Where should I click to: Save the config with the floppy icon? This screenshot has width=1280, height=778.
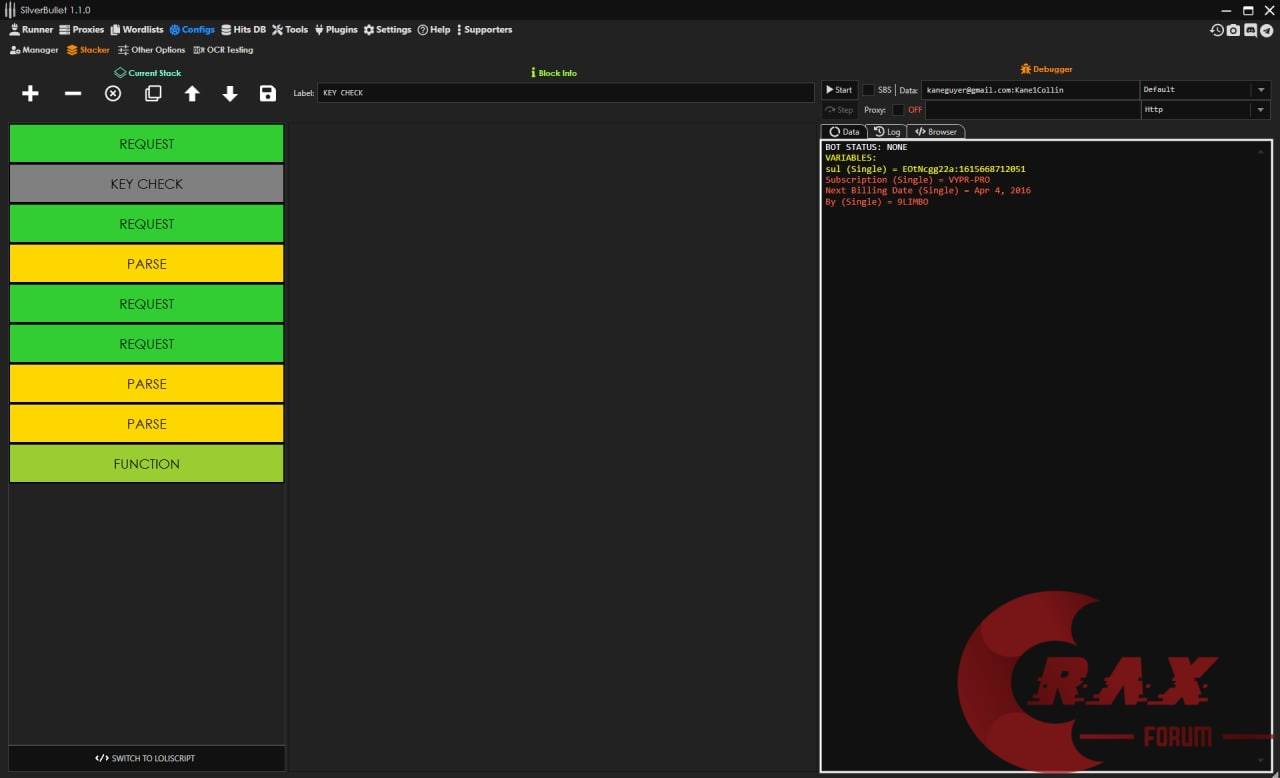(267, 93)
